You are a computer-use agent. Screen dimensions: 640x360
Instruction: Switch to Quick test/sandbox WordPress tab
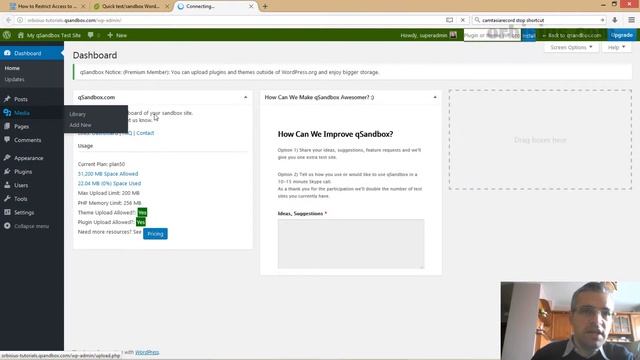click(130, 6)
